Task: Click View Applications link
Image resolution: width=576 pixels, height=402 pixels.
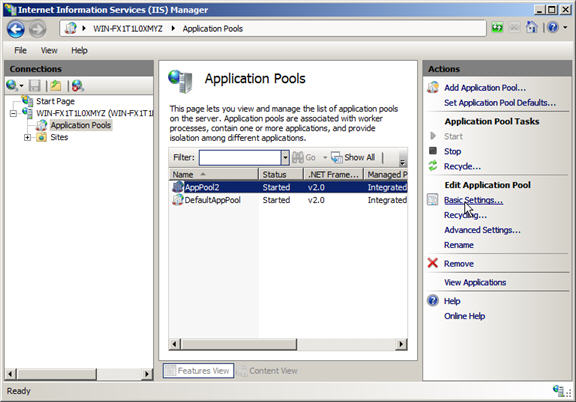Action: click(475, 283)
